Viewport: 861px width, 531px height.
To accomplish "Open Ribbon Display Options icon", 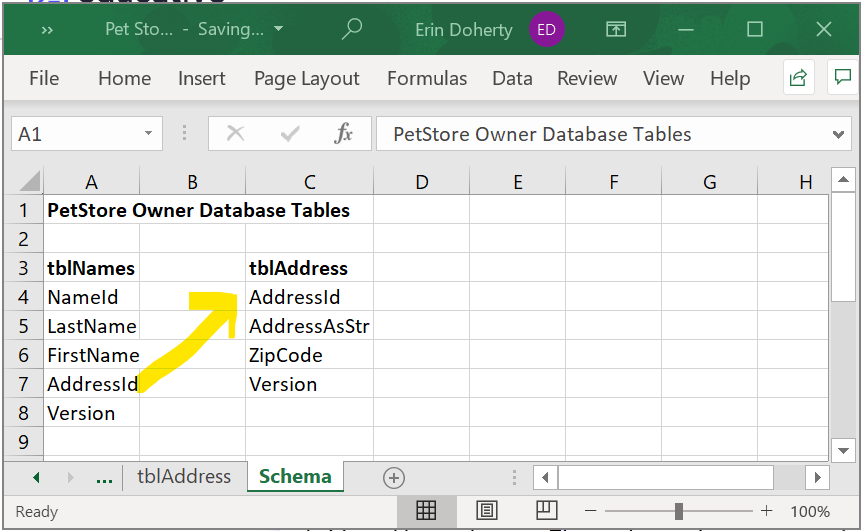I will click(x=616, y=29).
